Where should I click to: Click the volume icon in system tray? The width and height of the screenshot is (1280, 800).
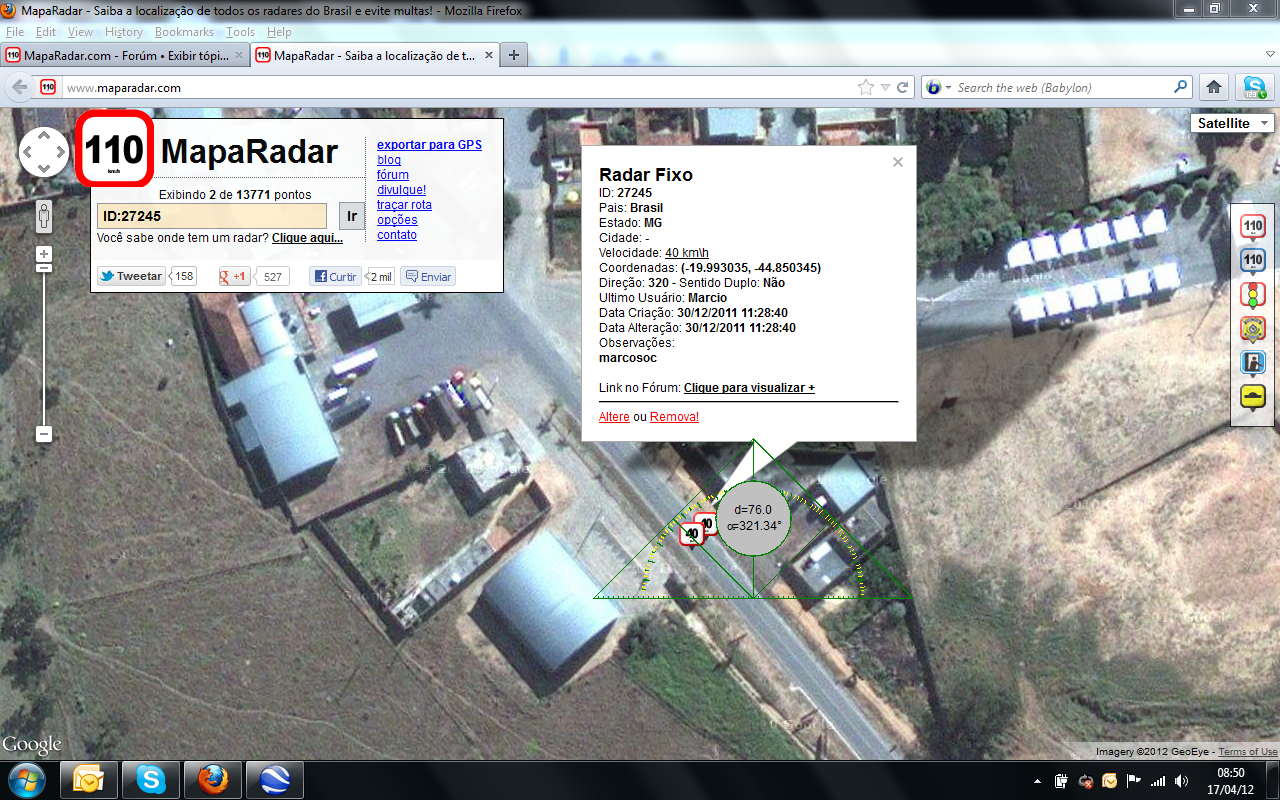(x=1181, y=780)
